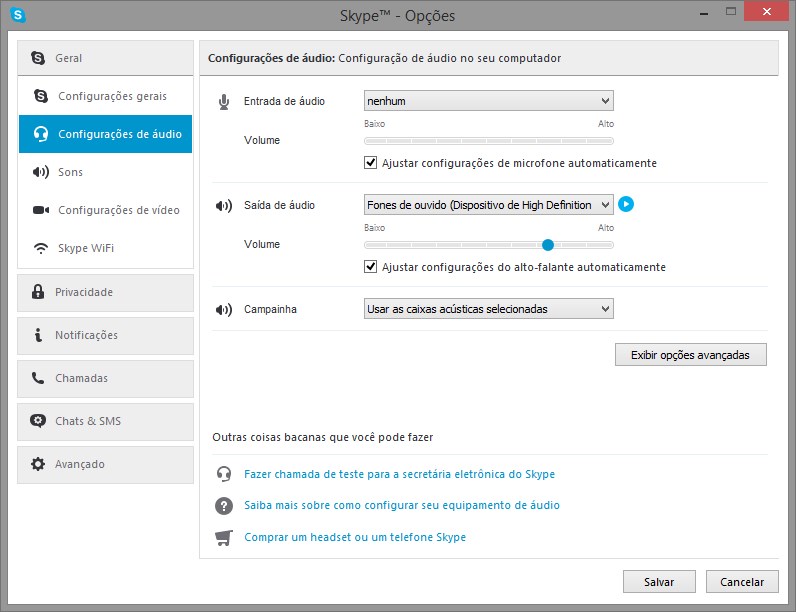The width and height of the screenshot is (796, 612).
Task: Close the Skype options window
Action: 767,11
